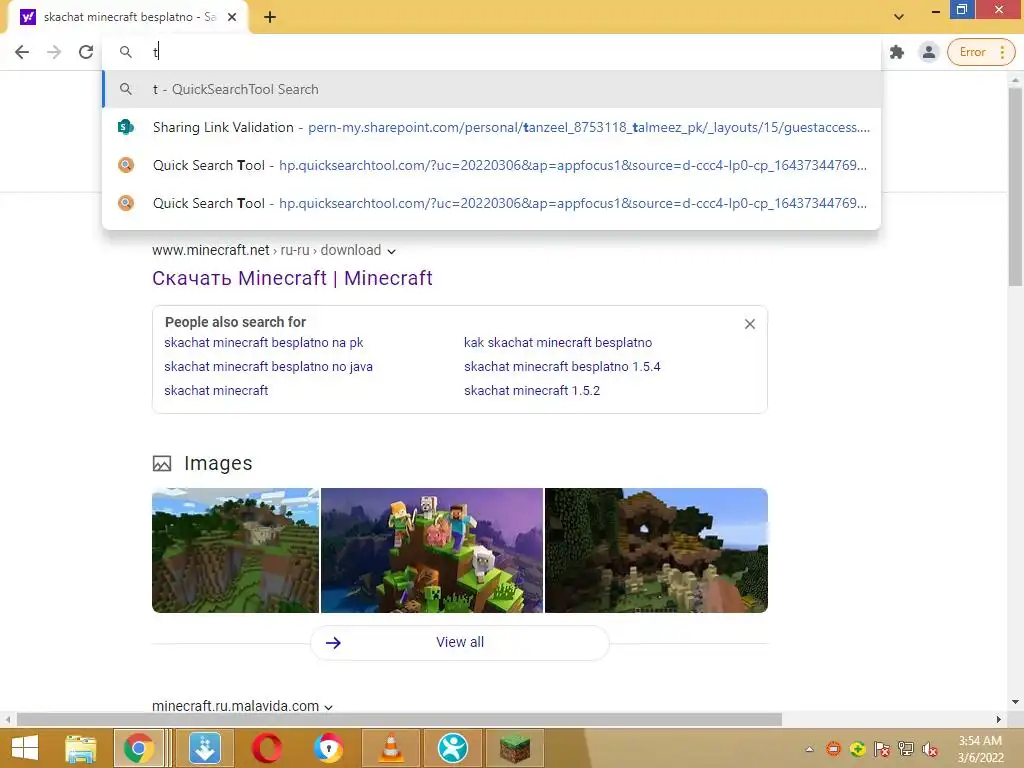The width and height of the screenshot is (1024, 768).
Task: Launch Opera from the taskbar
Action: (x=266, y=748)
